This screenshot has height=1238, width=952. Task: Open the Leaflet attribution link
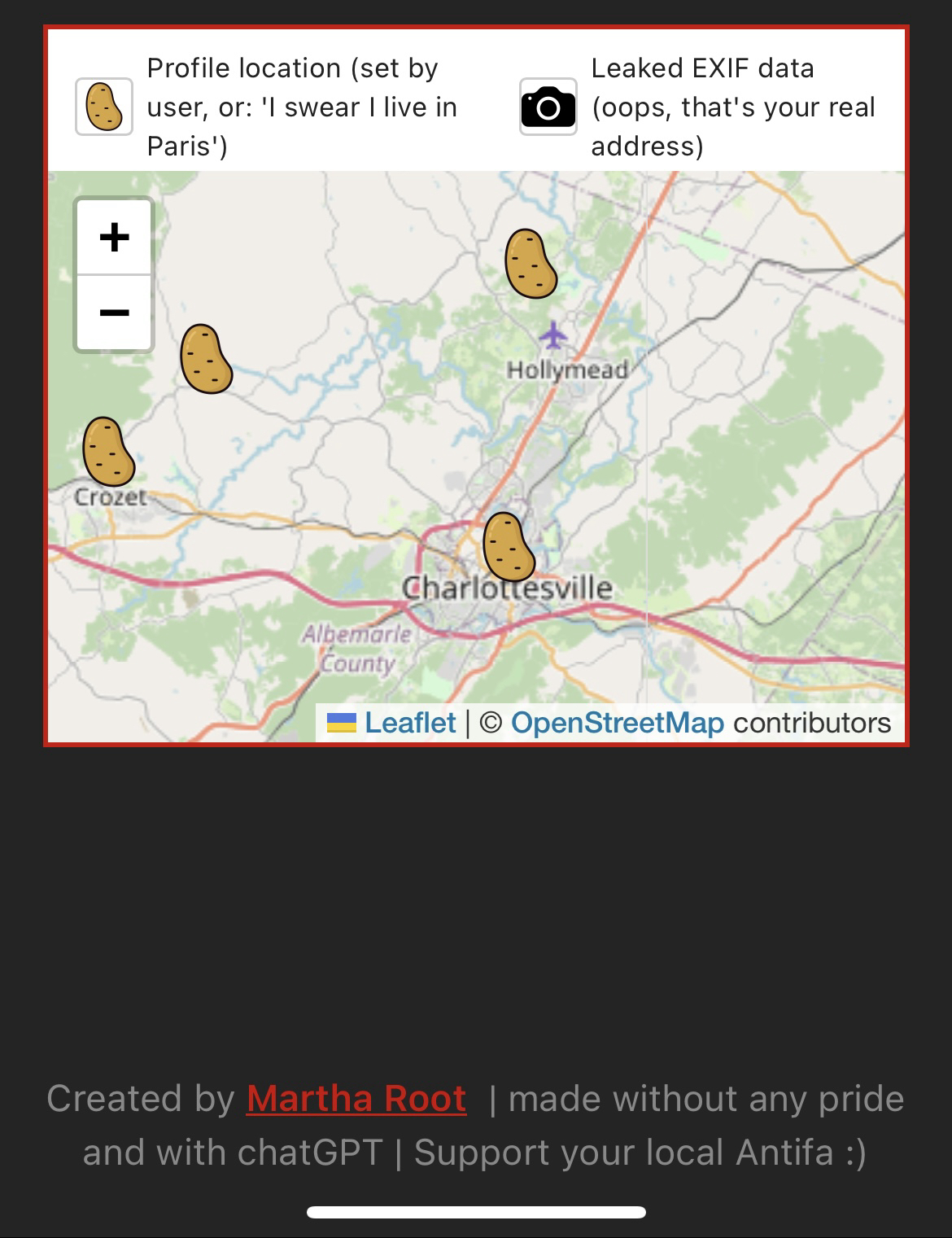(410, 723)
